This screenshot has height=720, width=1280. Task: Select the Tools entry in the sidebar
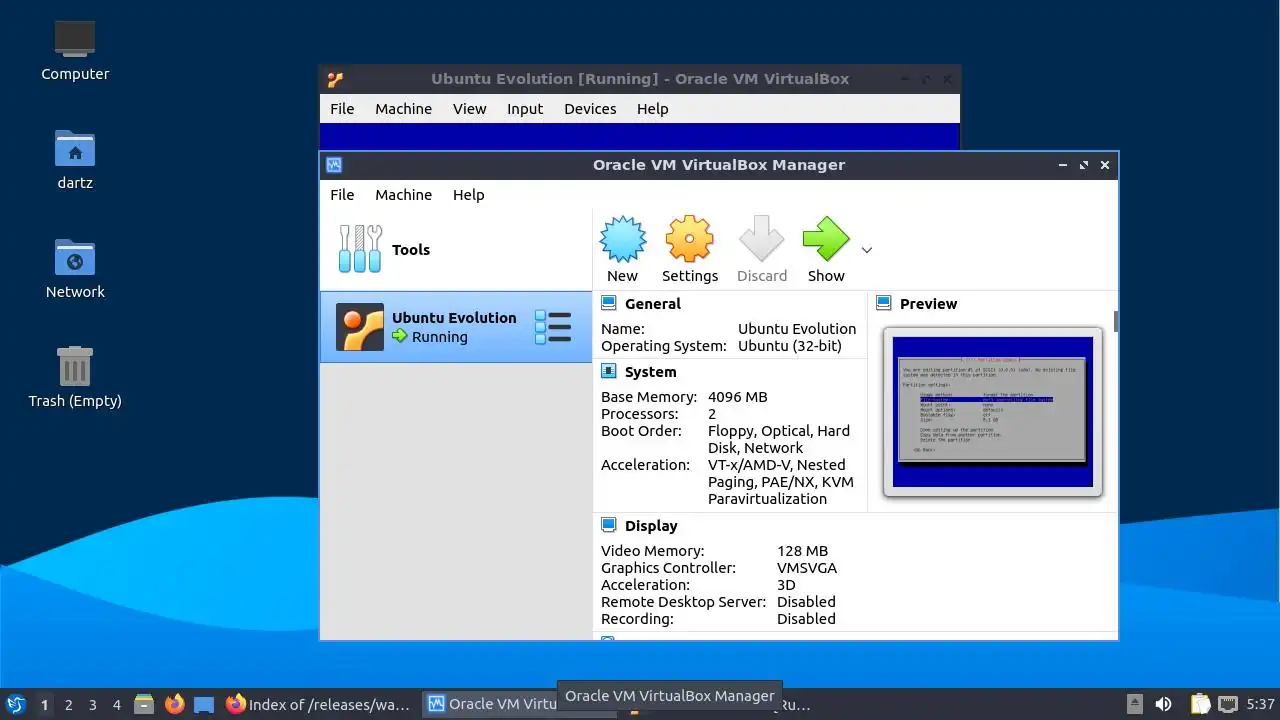tap(456, 250)
